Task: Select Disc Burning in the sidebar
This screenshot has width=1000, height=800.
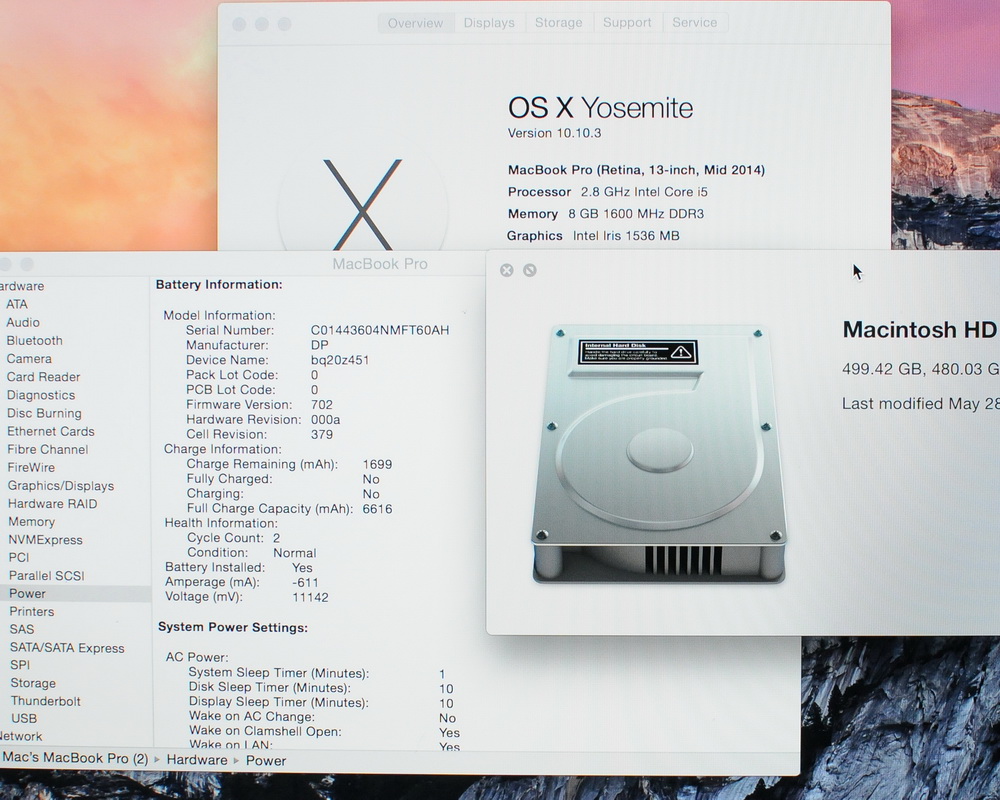Action: click(44, 413)
